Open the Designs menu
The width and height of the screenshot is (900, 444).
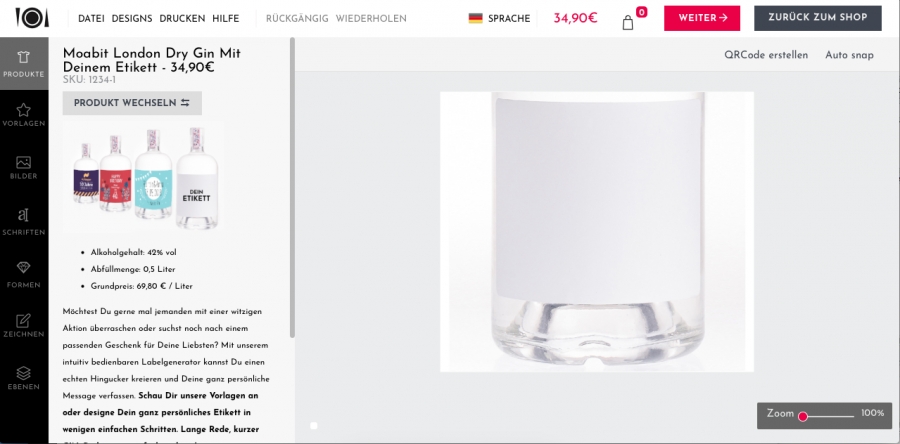click(132, 18)
